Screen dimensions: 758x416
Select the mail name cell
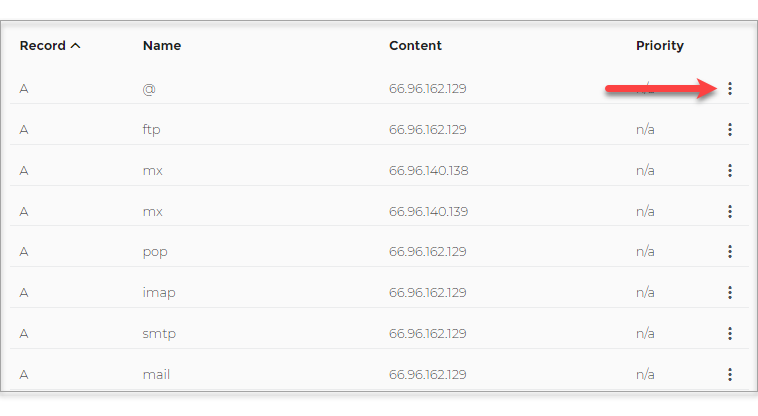tap(156, 374)
